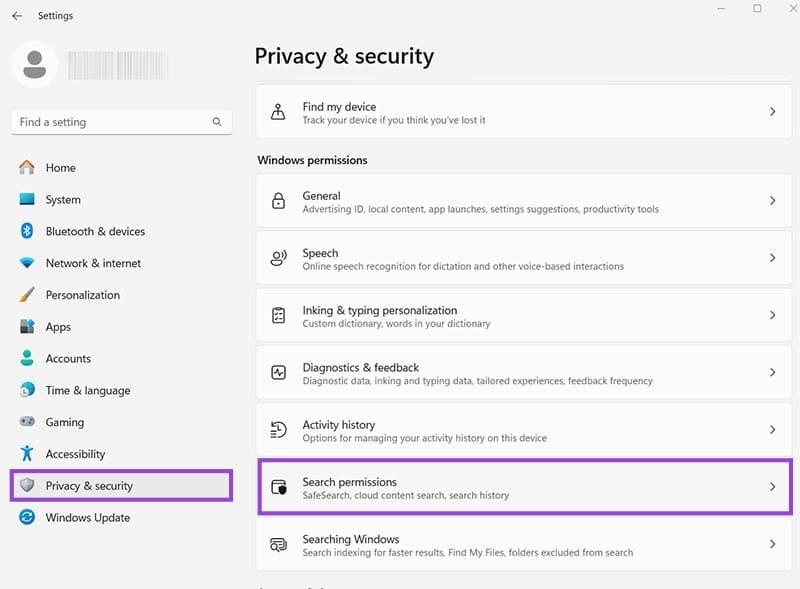Expand the Find my device chevron
The height and width of the screenshot is (589, 800).
tap(772, 112)
